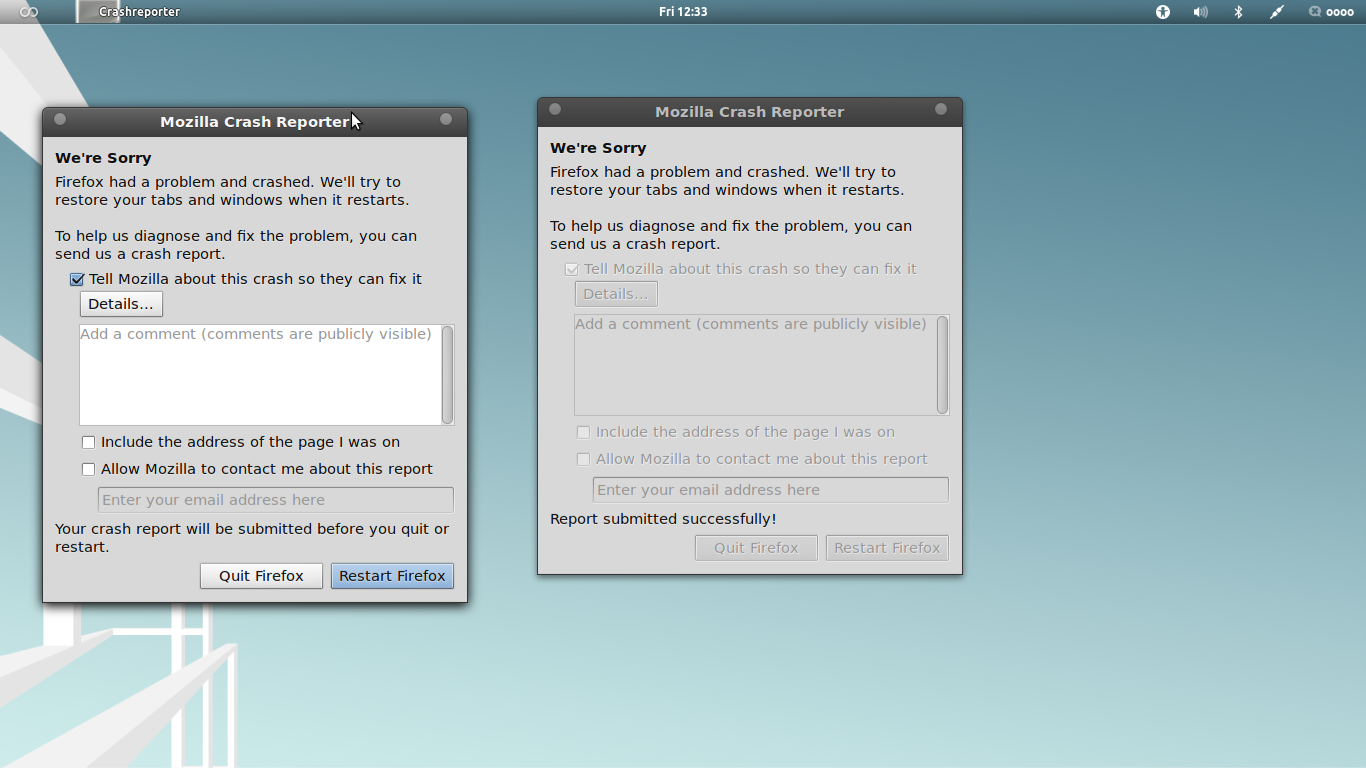Viewport: 1366px width, 768px height.
Task: Click right title-bar dot of active crash dialog
Action: click(446, 119)
